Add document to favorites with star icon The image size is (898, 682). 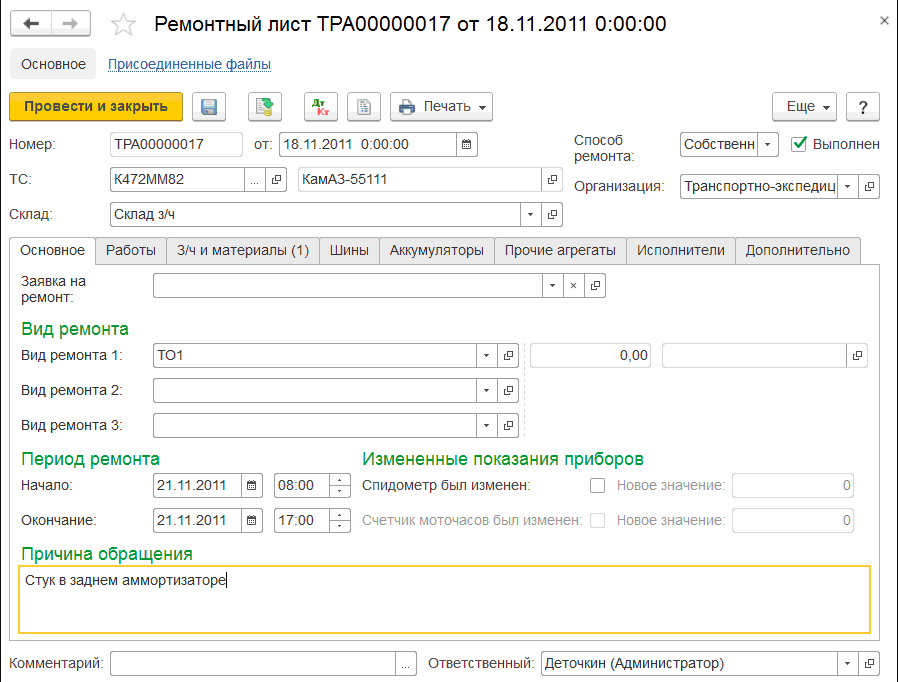coord(122,24)
